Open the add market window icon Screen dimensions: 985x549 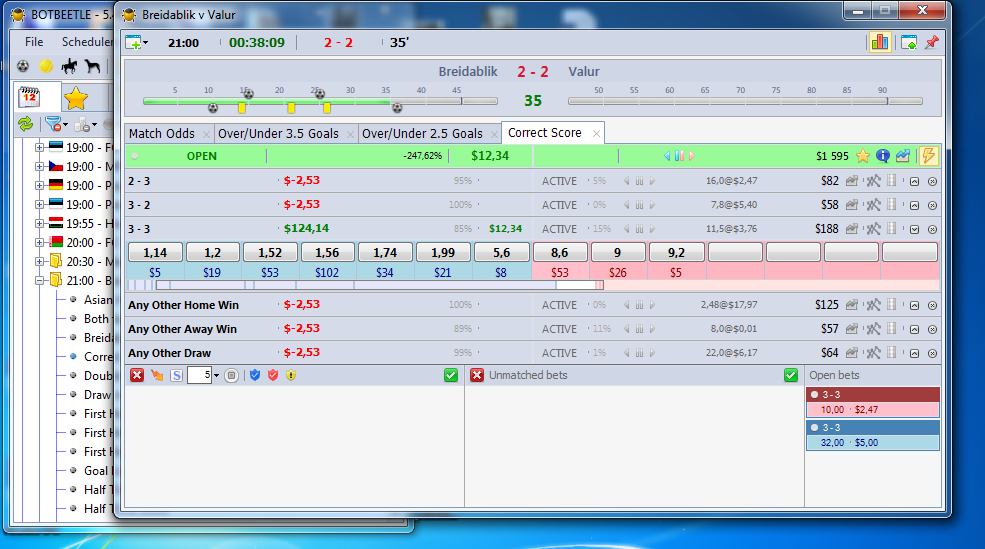tap(134, 43)
